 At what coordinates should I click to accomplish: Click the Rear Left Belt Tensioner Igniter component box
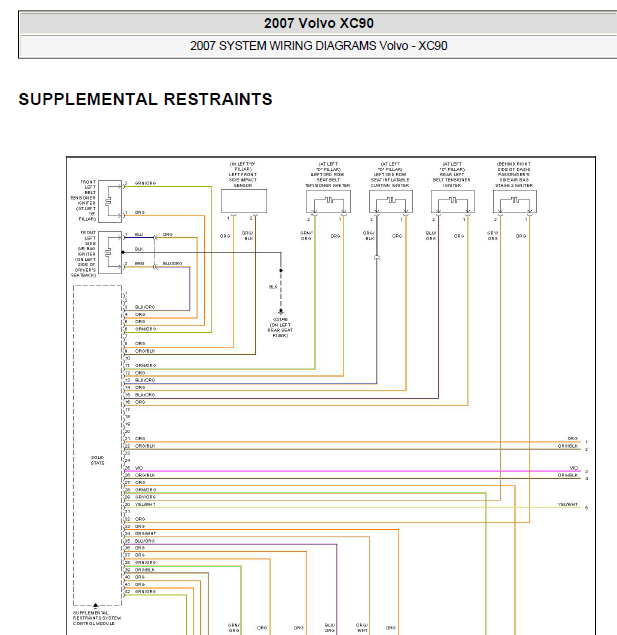(453, 202)
